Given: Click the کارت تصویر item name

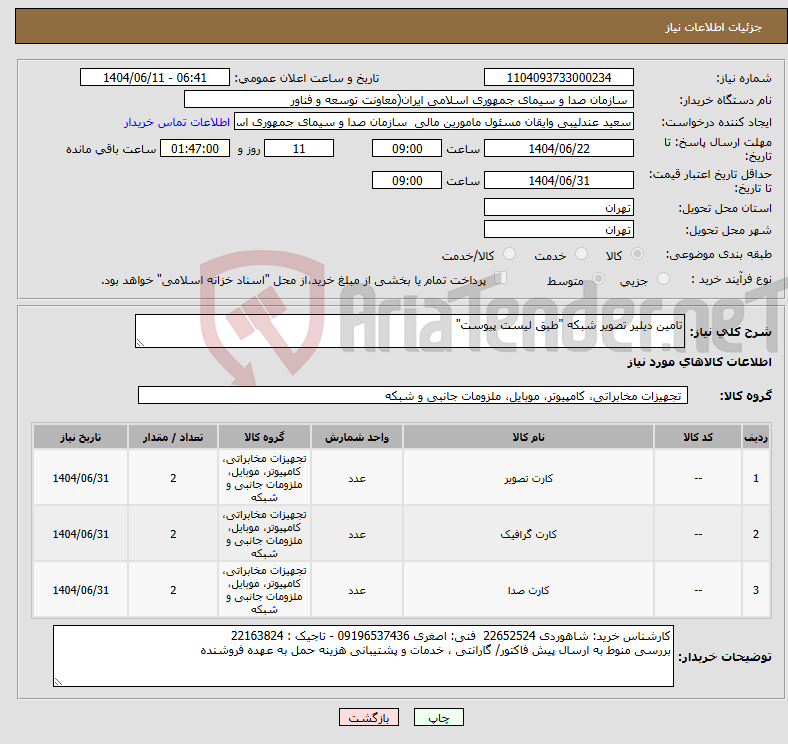Looking at the screenshot, I should tap(528, 479).
